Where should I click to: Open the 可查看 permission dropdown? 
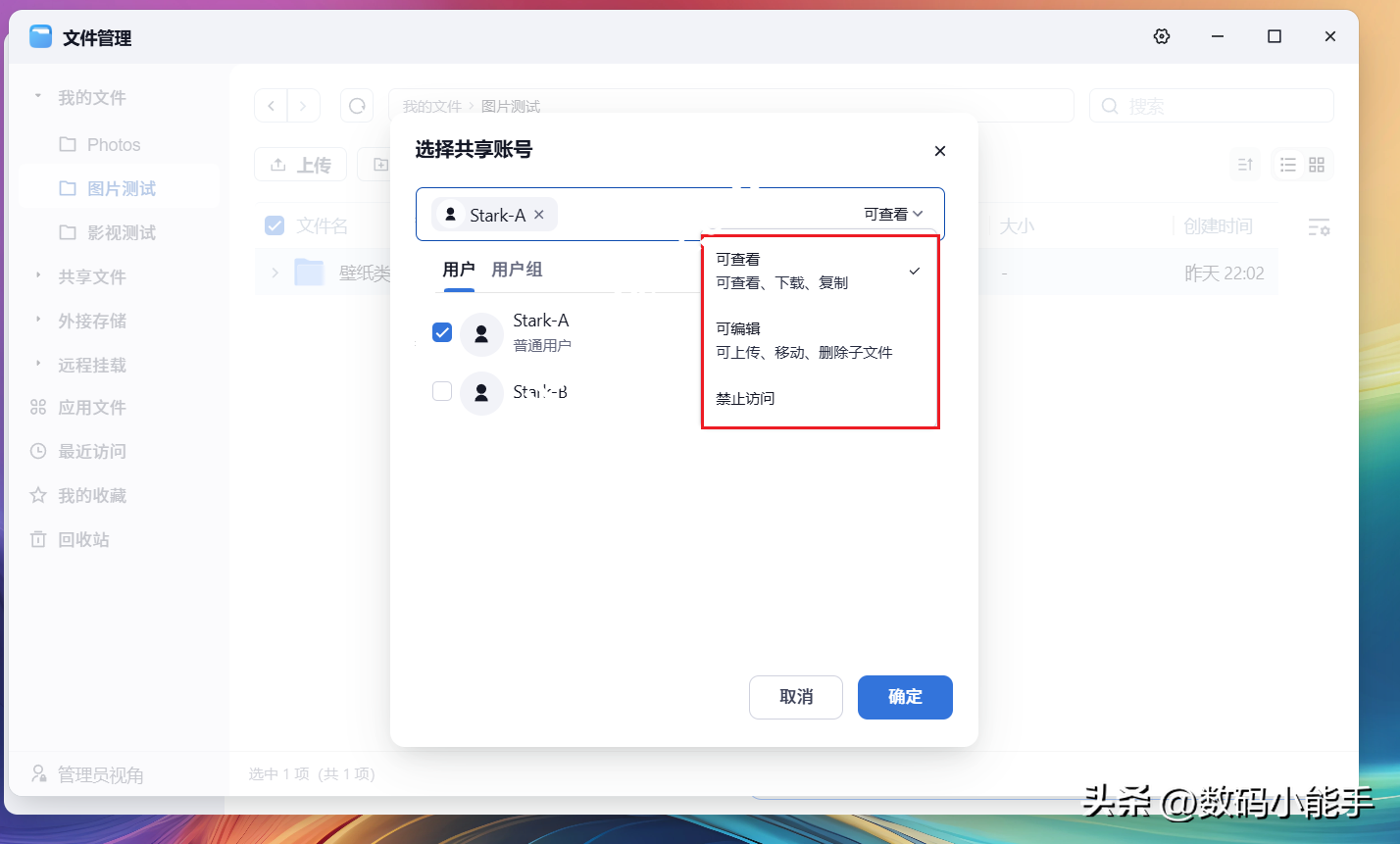tap(893, 215)
